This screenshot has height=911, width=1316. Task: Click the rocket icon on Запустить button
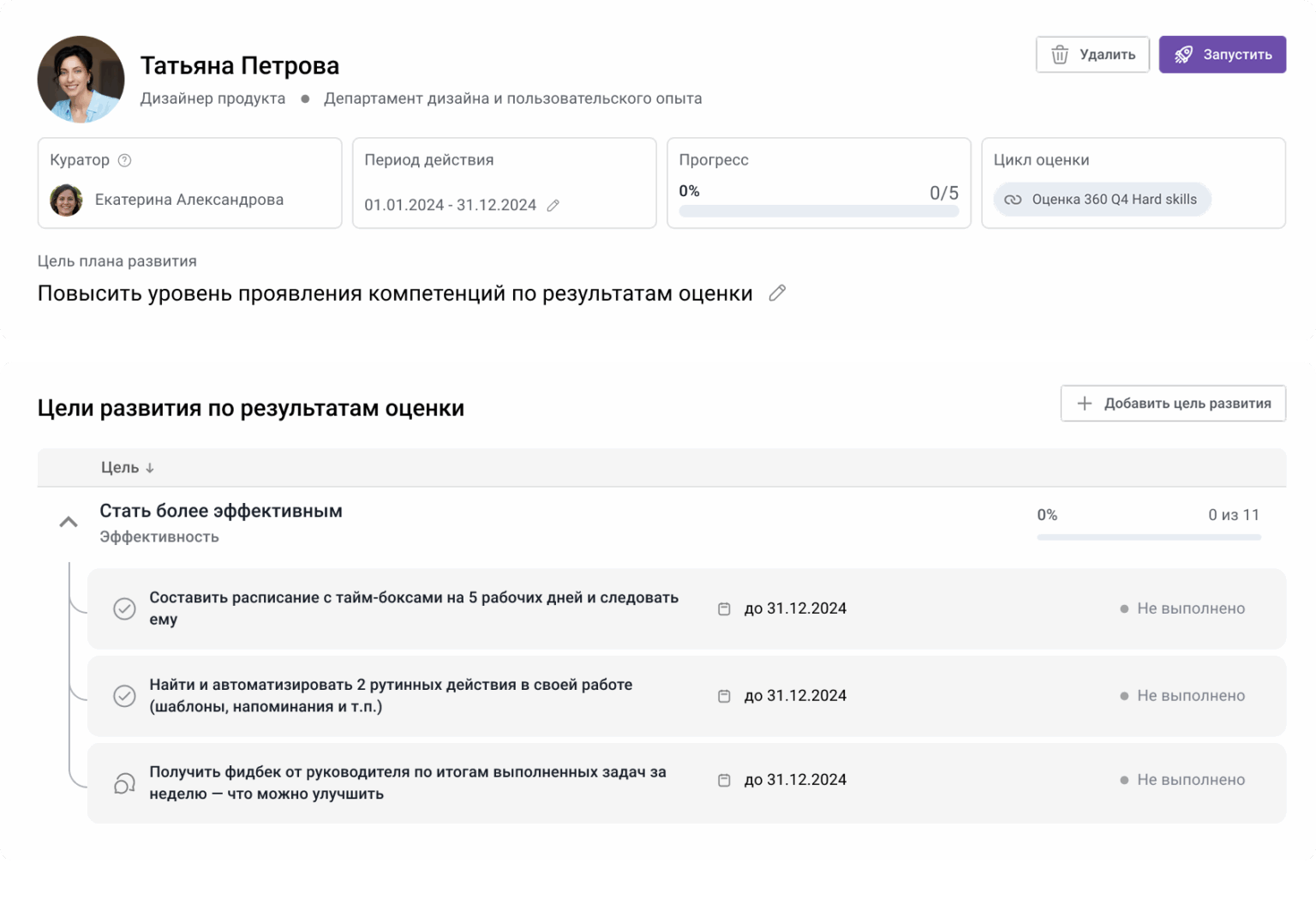click(x=1185, y=54)
